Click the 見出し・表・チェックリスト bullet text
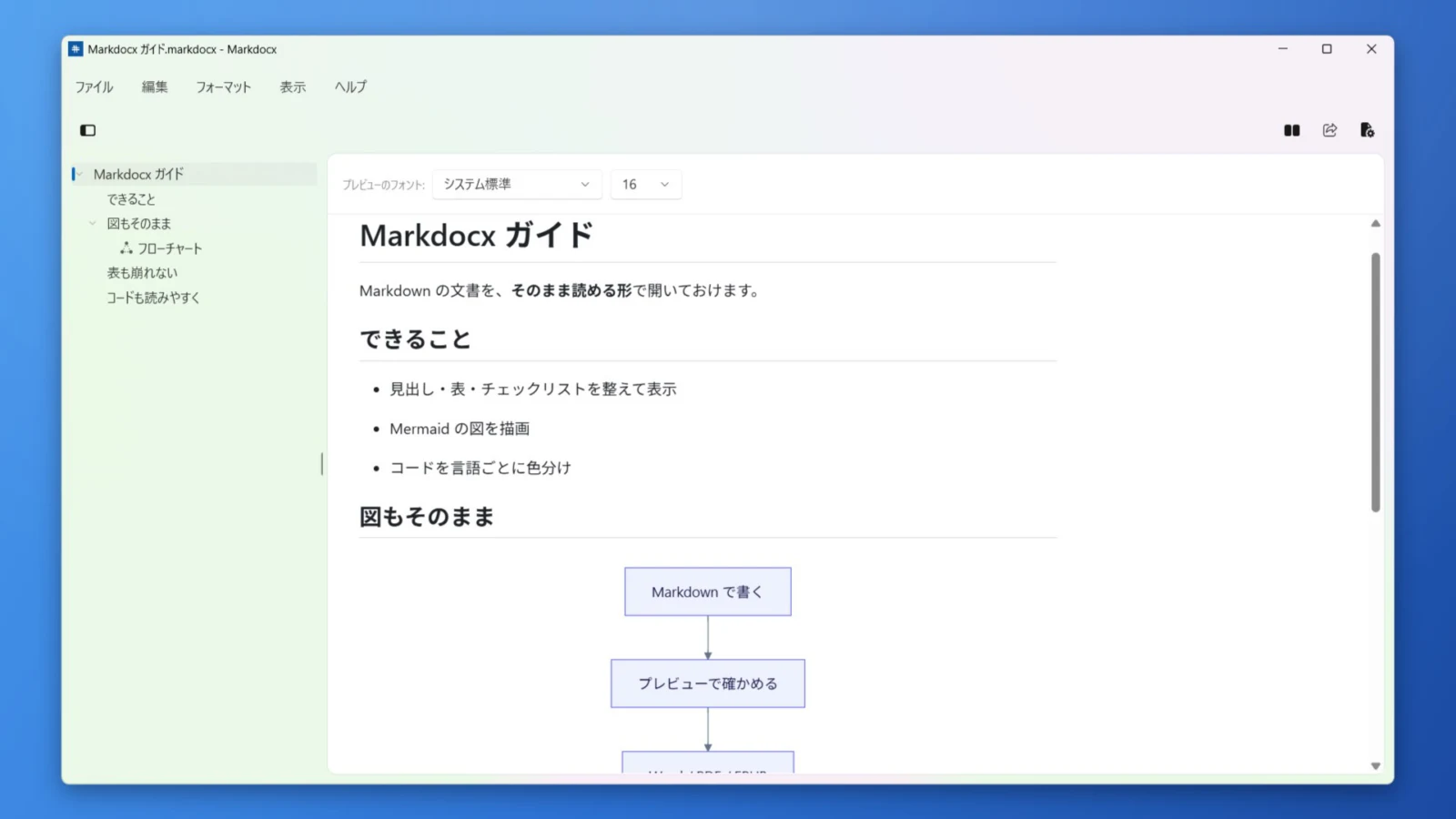 pyautogui.click(x=533, y=389)
